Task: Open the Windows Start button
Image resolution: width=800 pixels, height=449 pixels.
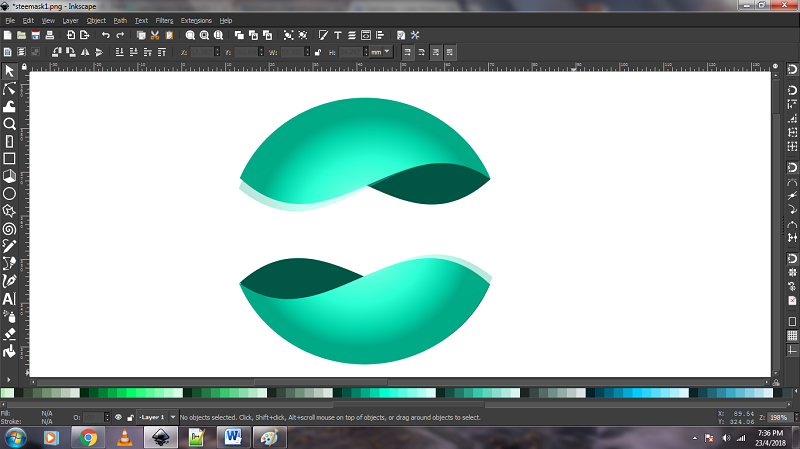Action: [15, 438]
